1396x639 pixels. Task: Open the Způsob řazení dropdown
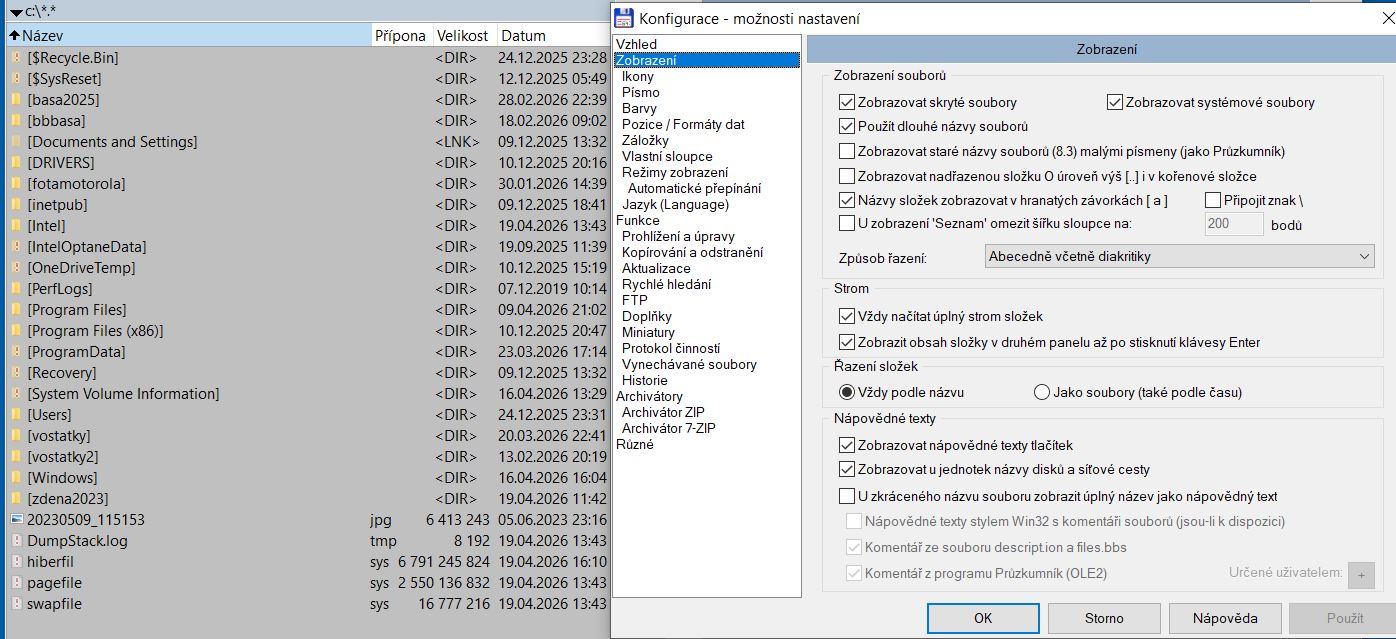[1179, 257]
